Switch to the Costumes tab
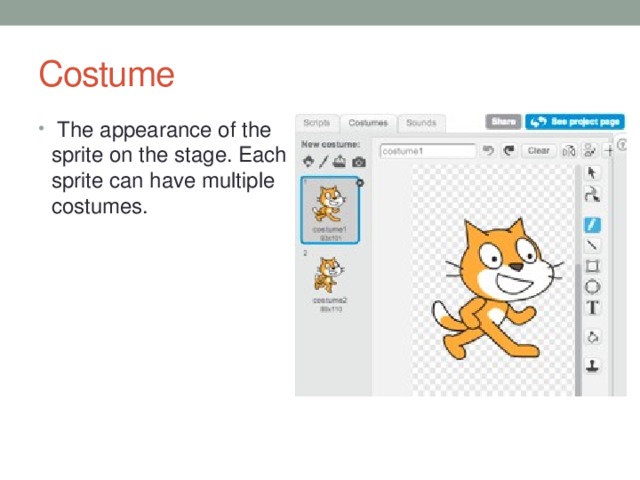Viewport: 640px width, 480px height. pyautogui.click(x=368, y=123)
